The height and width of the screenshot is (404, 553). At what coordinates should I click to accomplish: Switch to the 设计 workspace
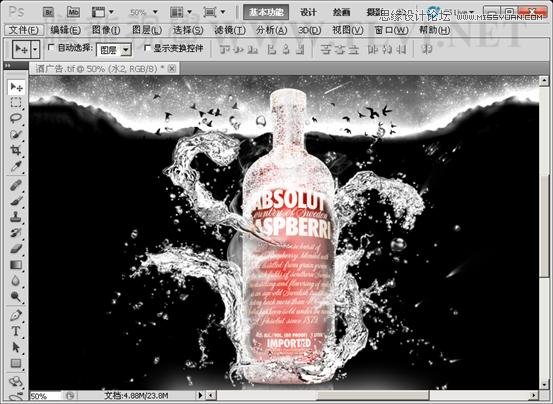[x=308, y=12]
